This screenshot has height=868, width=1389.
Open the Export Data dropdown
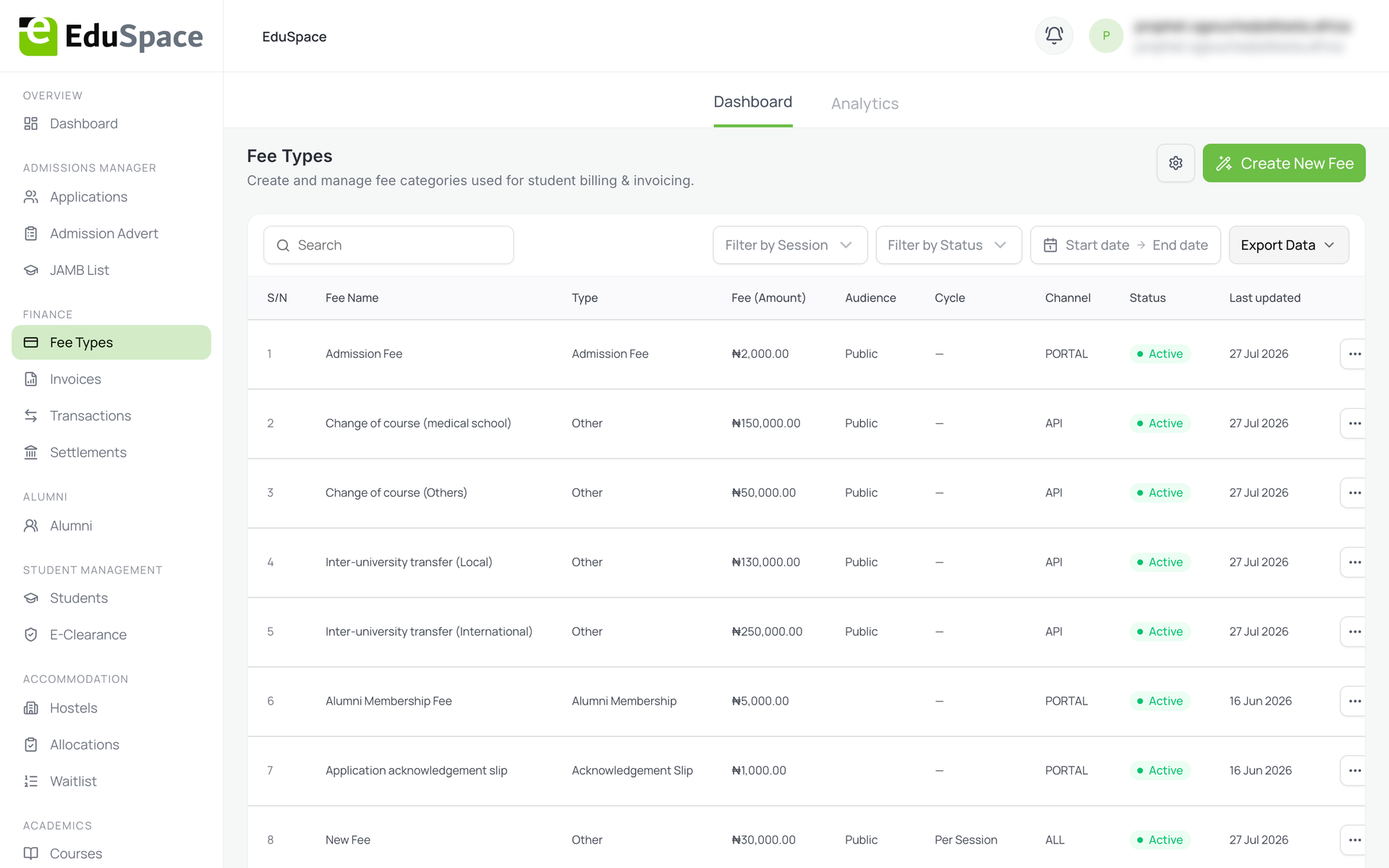click(x=1288, y=245)
